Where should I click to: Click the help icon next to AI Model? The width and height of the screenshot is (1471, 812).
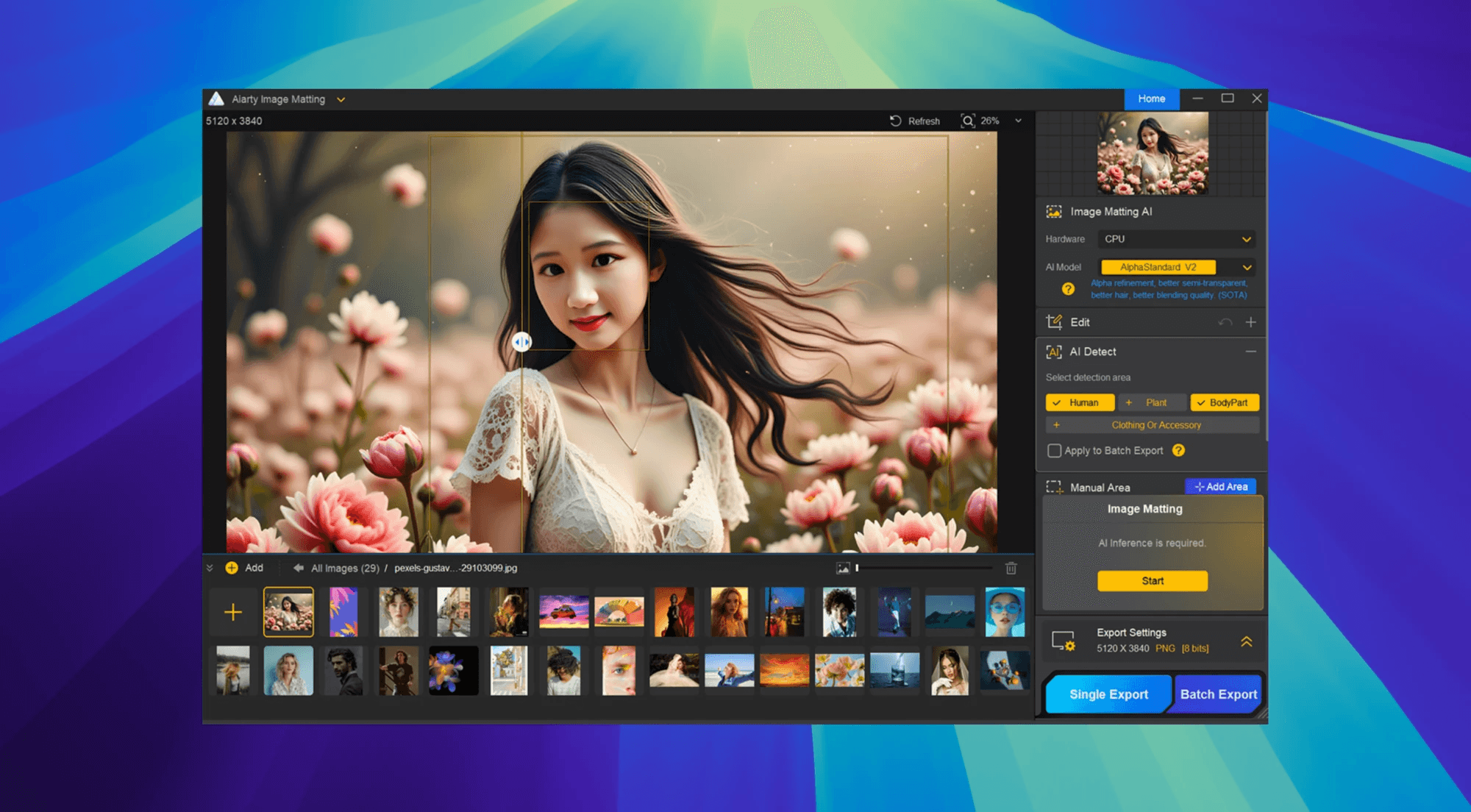tap(1068, 289)
